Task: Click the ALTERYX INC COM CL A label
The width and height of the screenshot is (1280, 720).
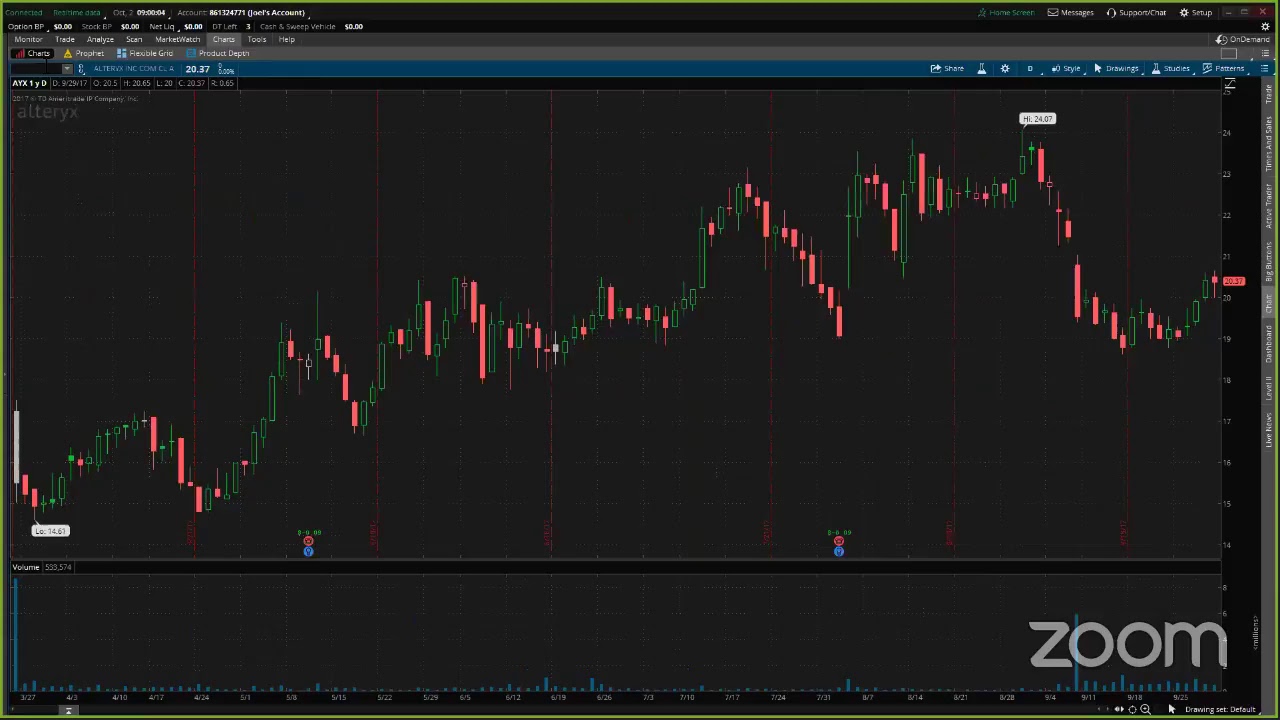Action: [133, 69]
